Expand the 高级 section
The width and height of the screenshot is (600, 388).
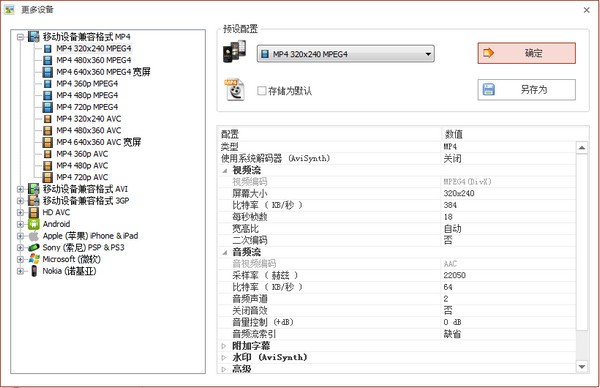224,369
